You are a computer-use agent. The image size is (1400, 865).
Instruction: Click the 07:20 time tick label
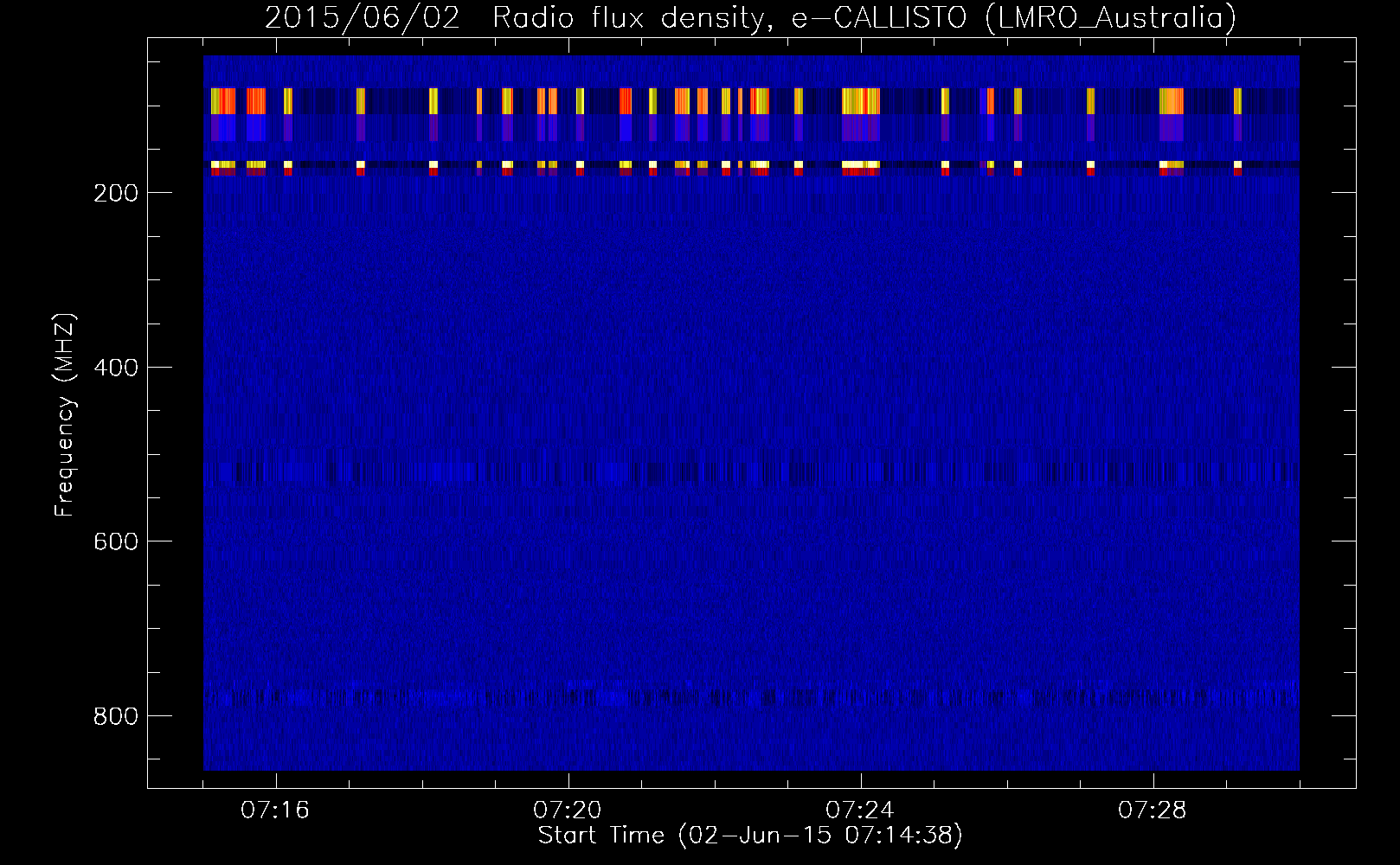568,811
